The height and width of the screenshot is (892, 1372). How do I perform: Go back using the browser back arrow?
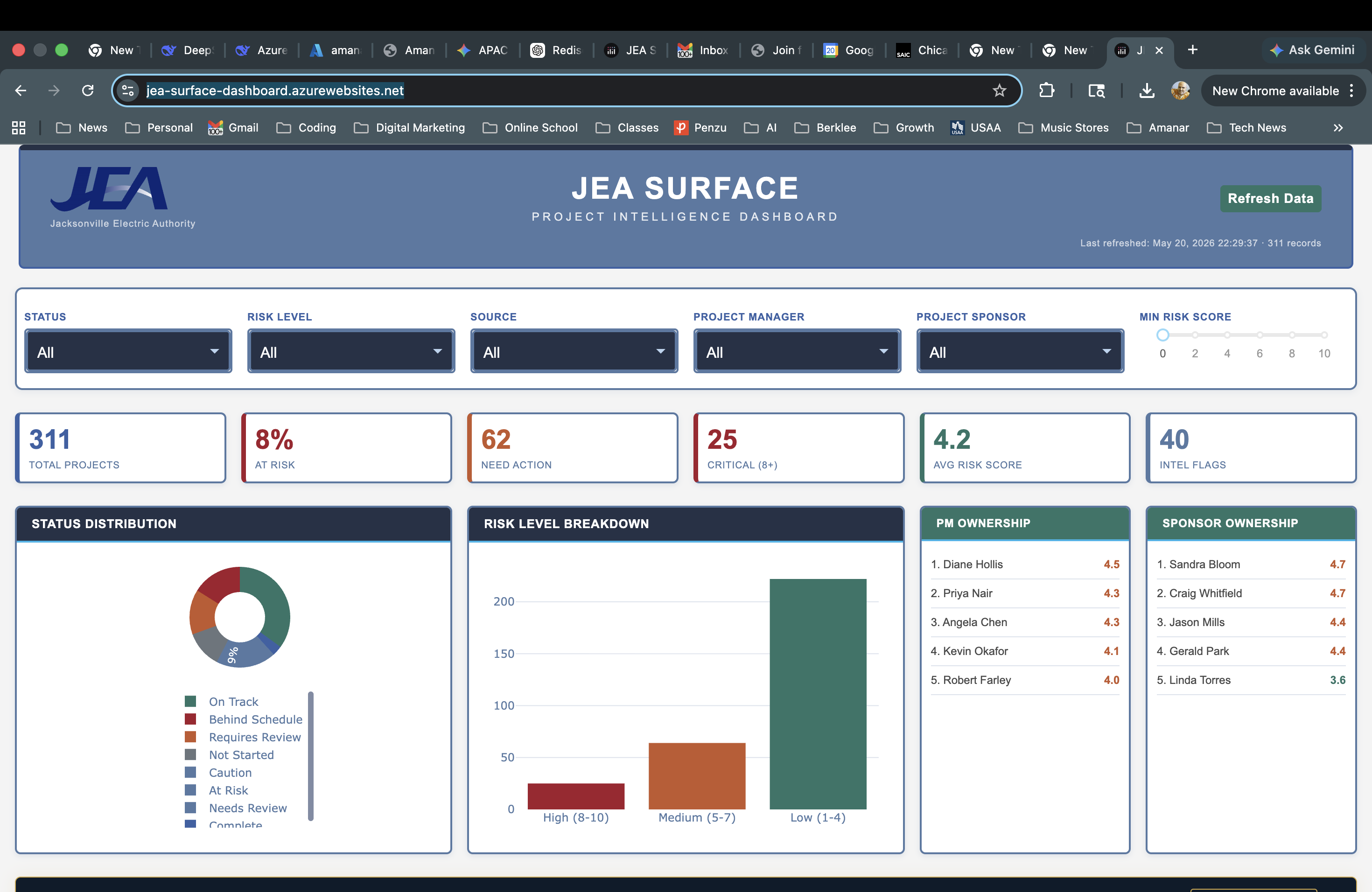21,91
